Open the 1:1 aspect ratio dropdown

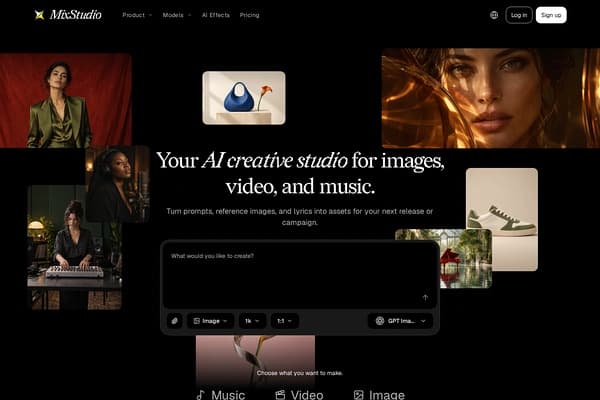(285, 321)
